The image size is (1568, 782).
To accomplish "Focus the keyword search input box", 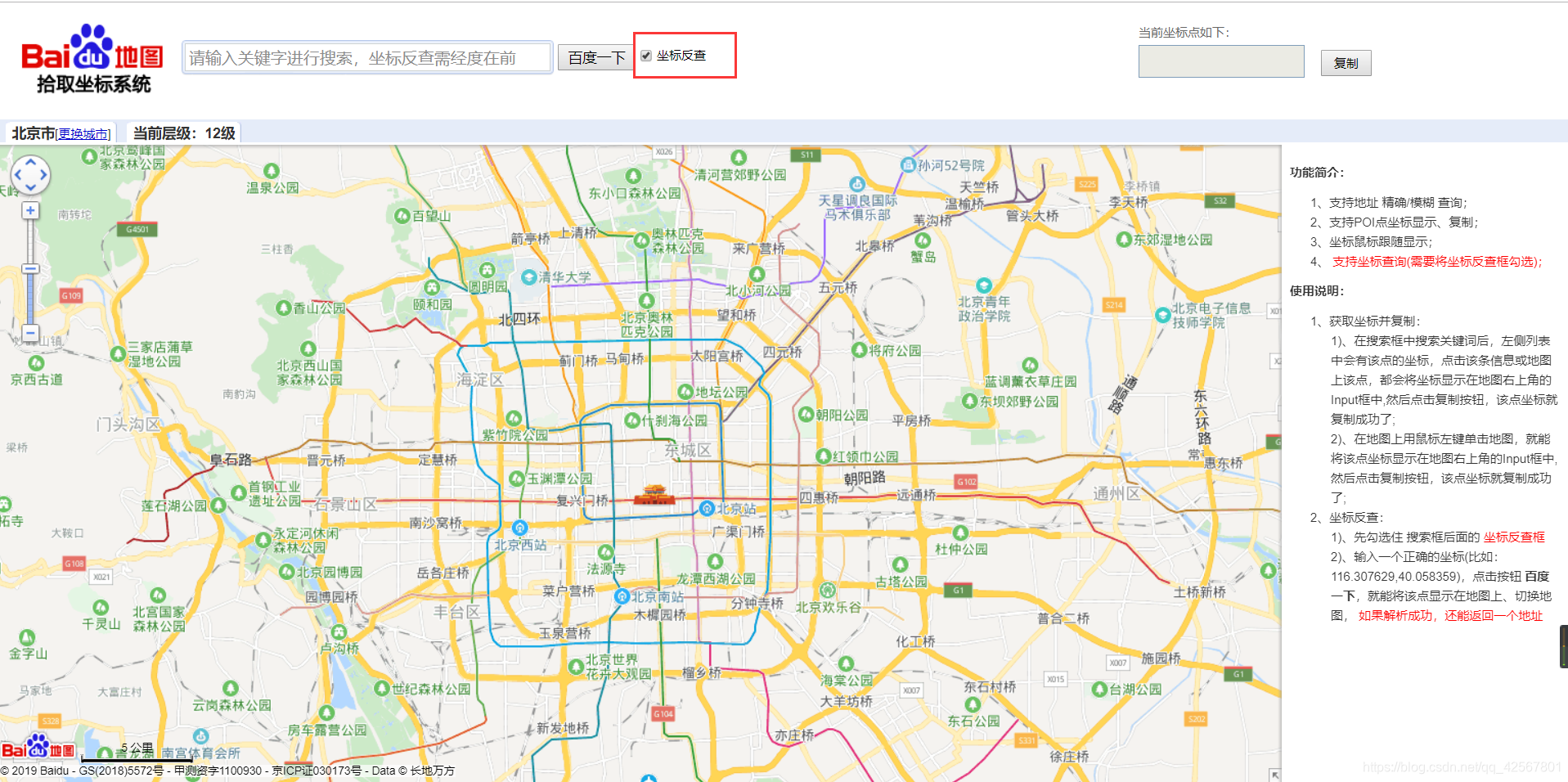I will click(367, 57).
